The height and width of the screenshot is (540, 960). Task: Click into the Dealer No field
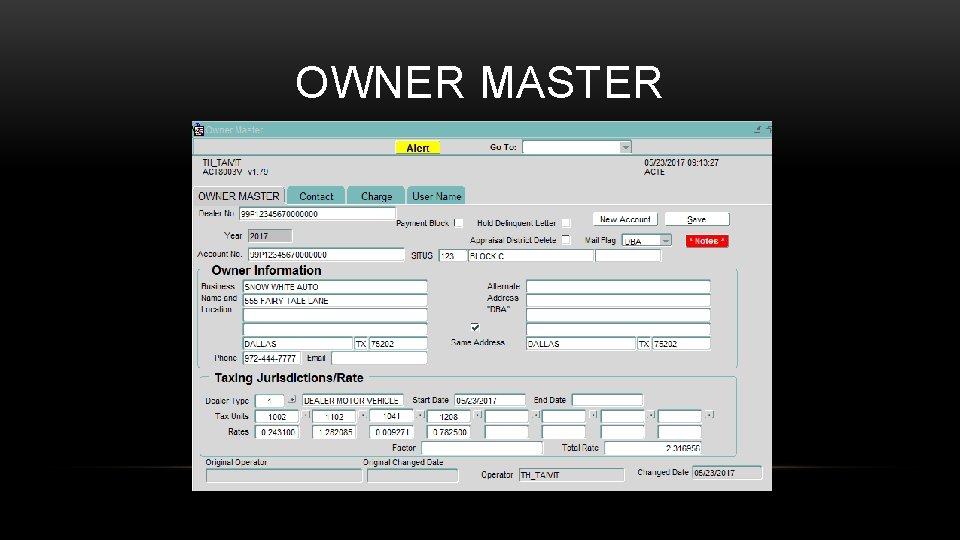(x=317, y=214)
